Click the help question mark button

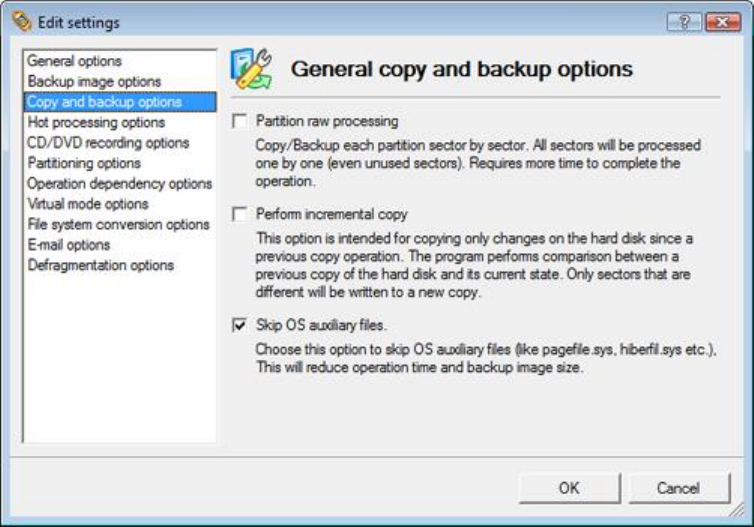click(684, 22)
